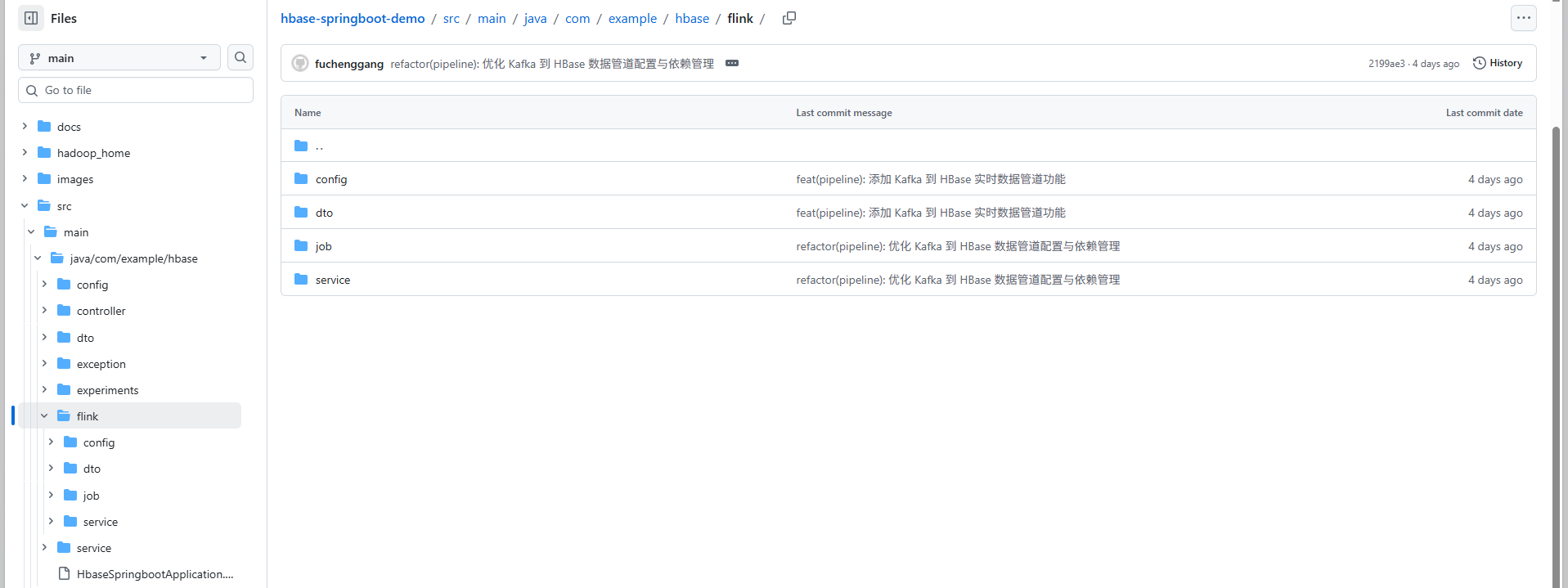Go to src breadcrumb link
The width and height of the screenshot is (1568, 588).
tap(452, 18)
